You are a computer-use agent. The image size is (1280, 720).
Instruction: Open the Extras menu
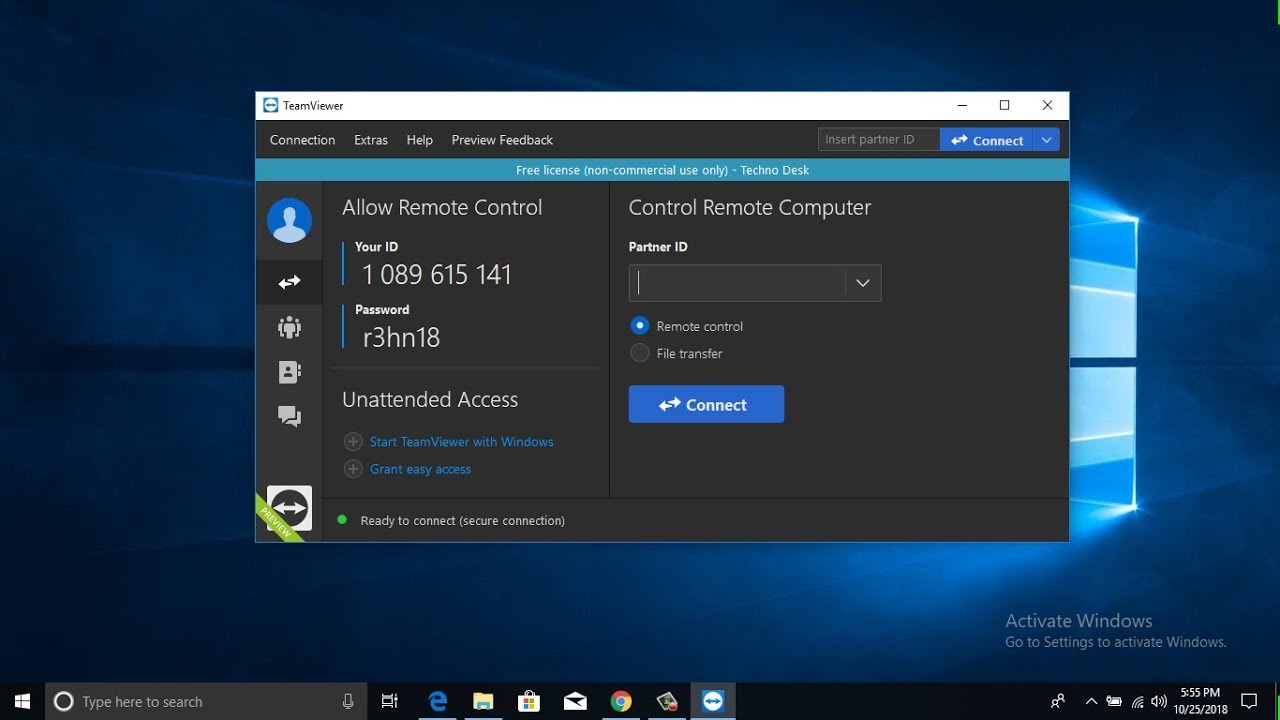371,140
